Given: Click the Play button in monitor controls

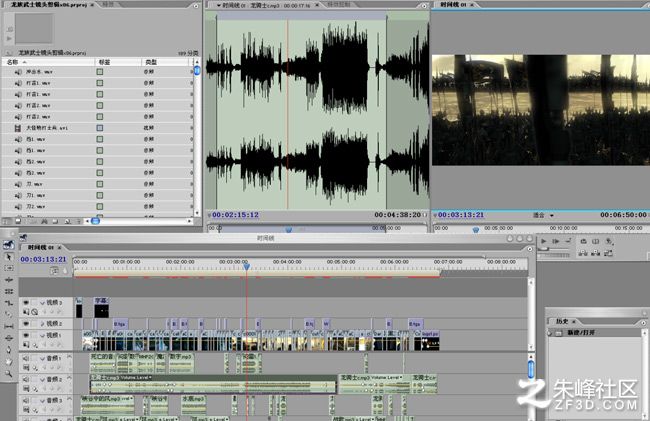Looking at the screenshot, I should pyautogui.click(x=543, y=241).
